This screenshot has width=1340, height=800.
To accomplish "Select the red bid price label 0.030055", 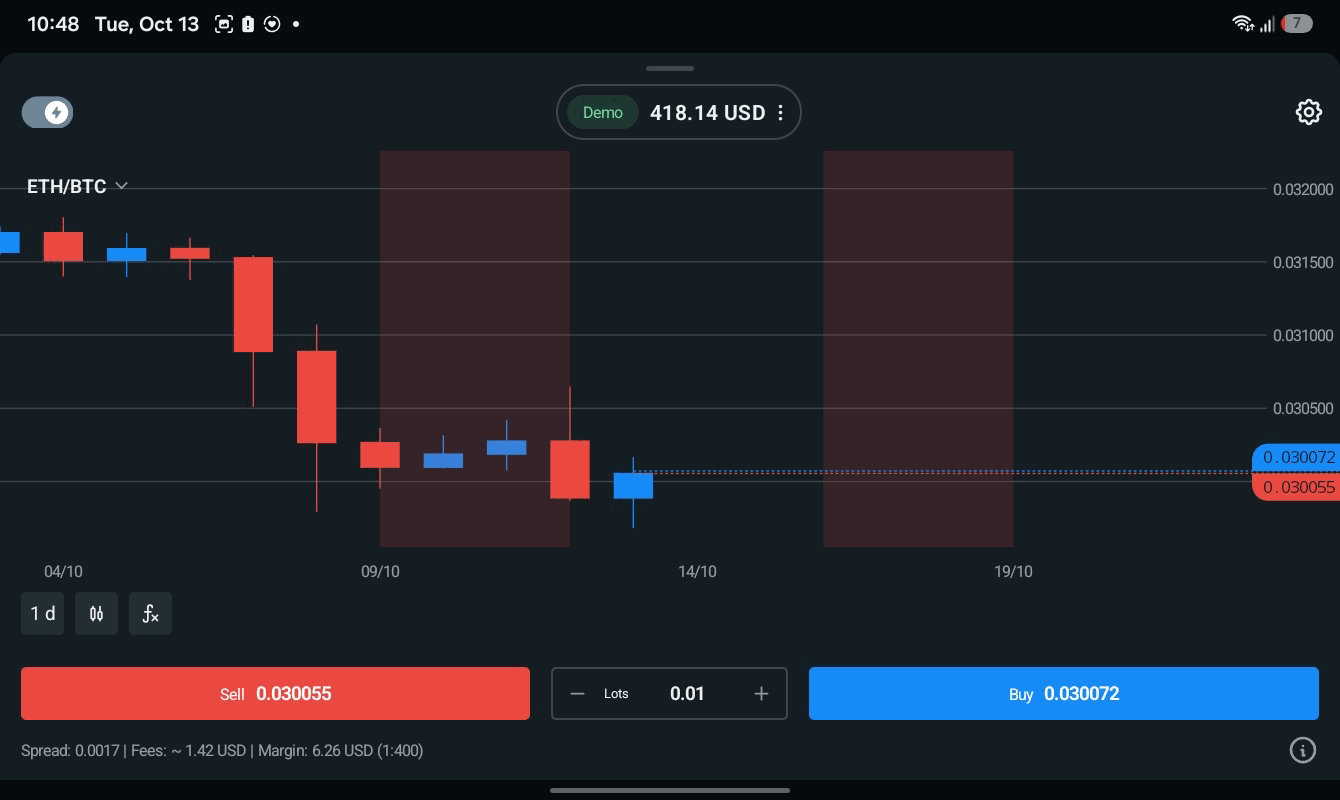I will 1297,487.
